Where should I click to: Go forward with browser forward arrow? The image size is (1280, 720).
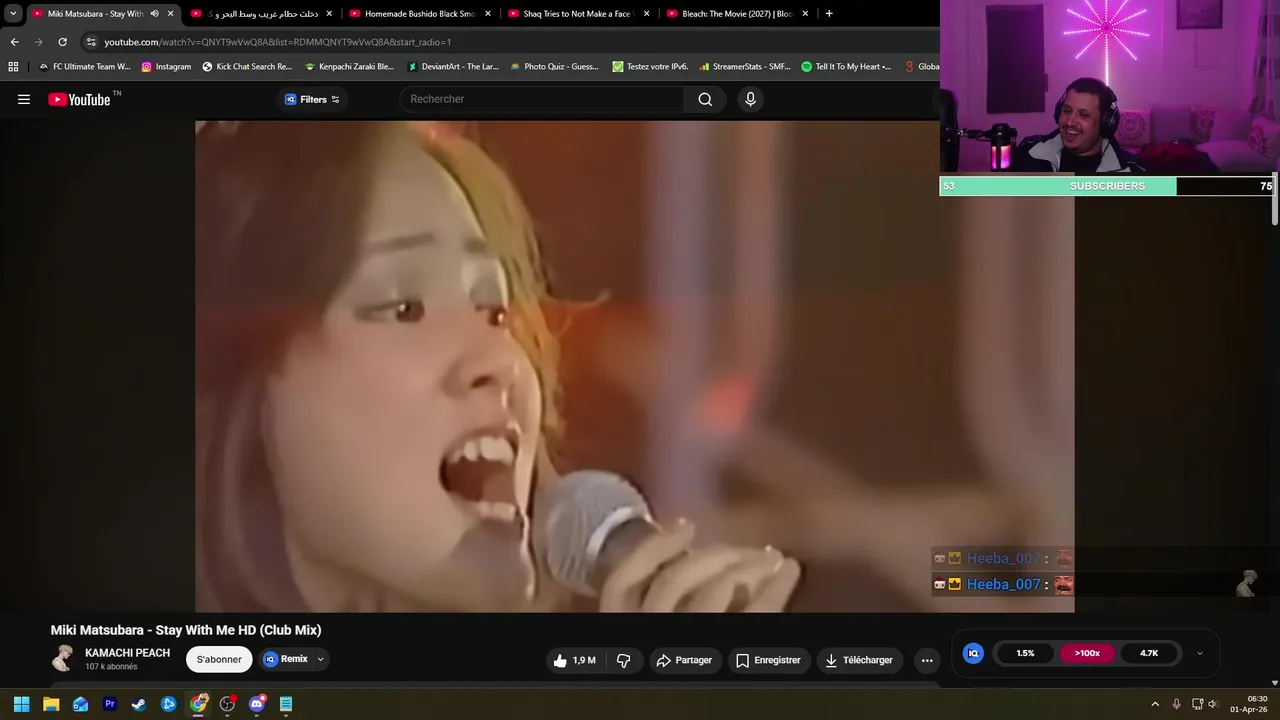(x=39, y=42)
